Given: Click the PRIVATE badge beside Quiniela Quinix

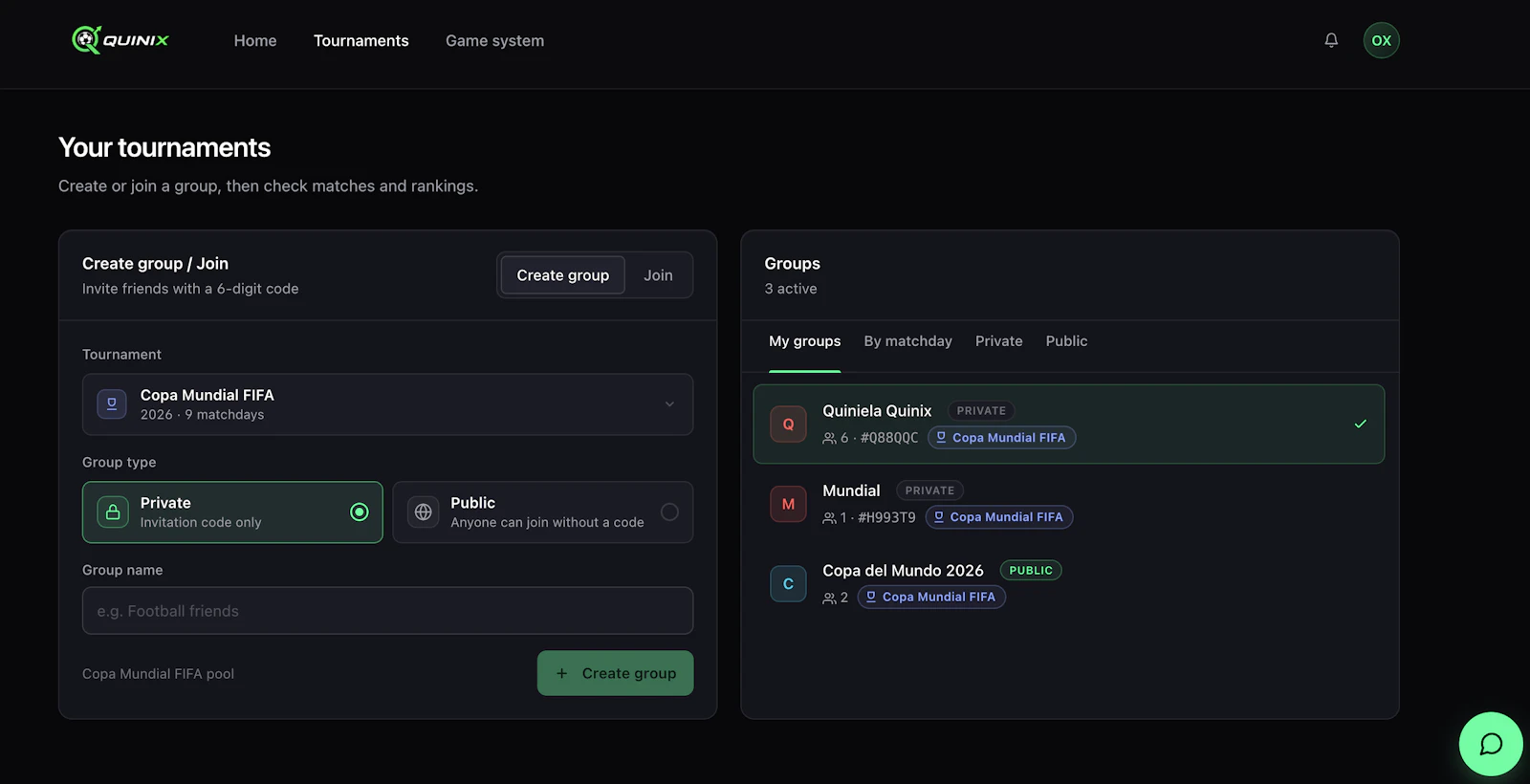Looking at the screenshot, I should point(981,411).
